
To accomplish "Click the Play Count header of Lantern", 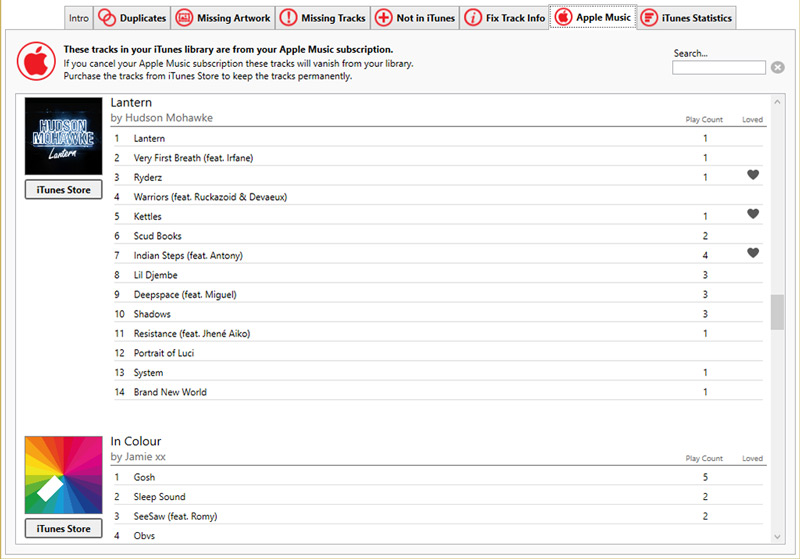I will coord(704,119).
